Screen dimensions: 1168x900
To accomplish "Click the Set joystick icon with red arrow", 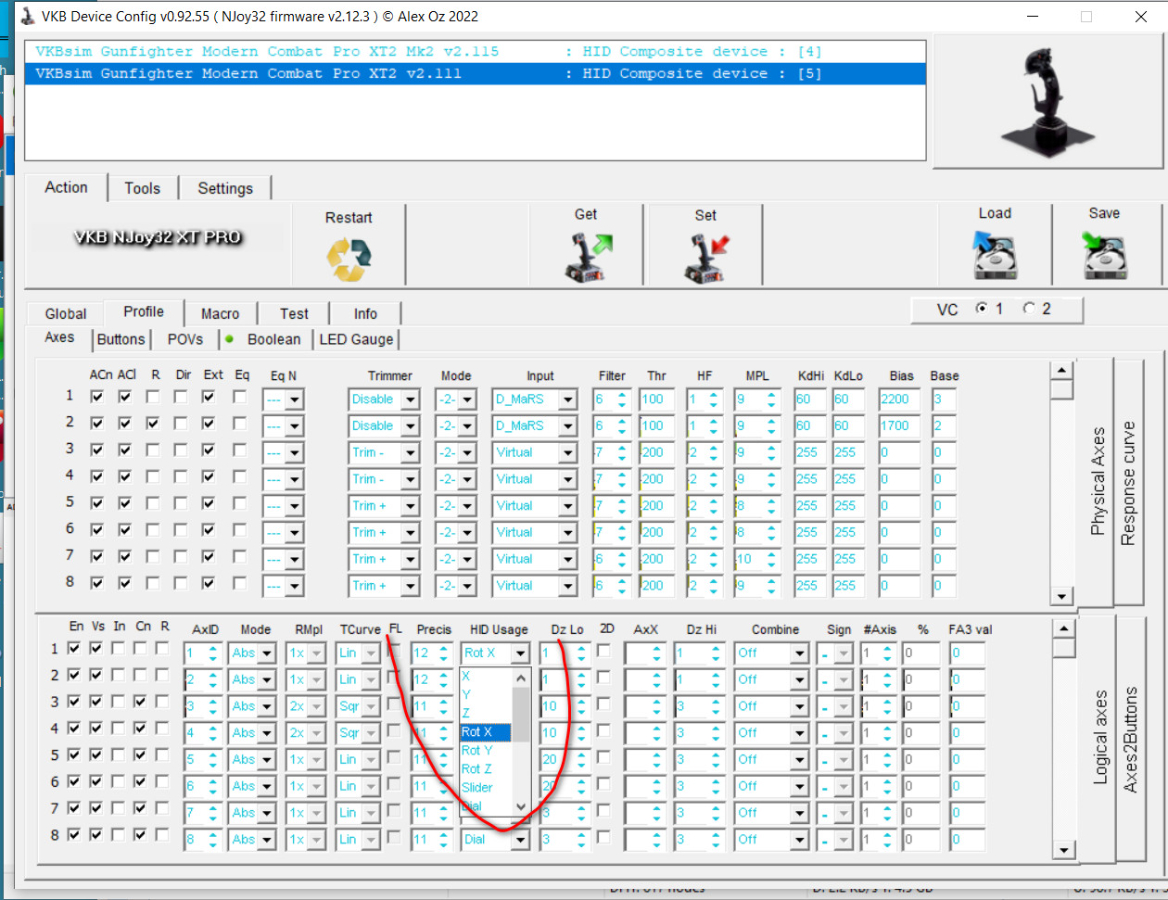I will pyautogui.click(x=706, y=258).
